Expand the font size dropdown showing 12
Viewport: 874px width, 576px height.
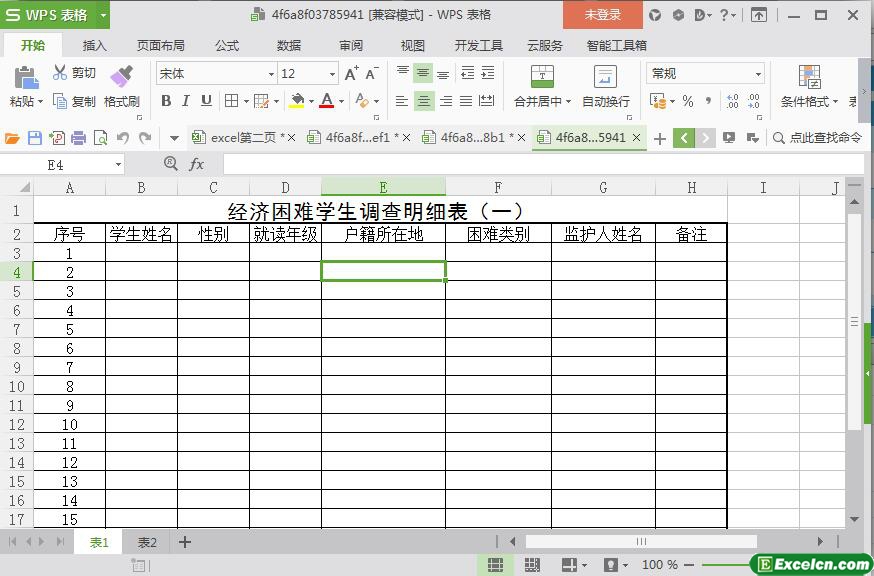point(332,74)
